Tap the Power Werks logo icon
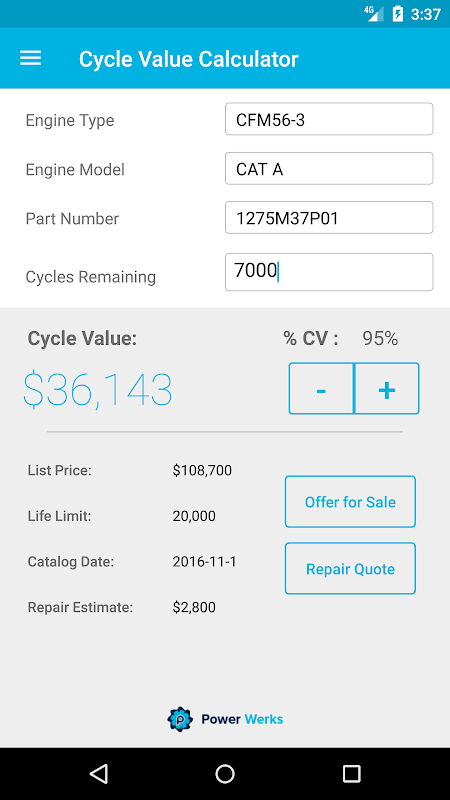450x800 pixels. pos(180,719)
